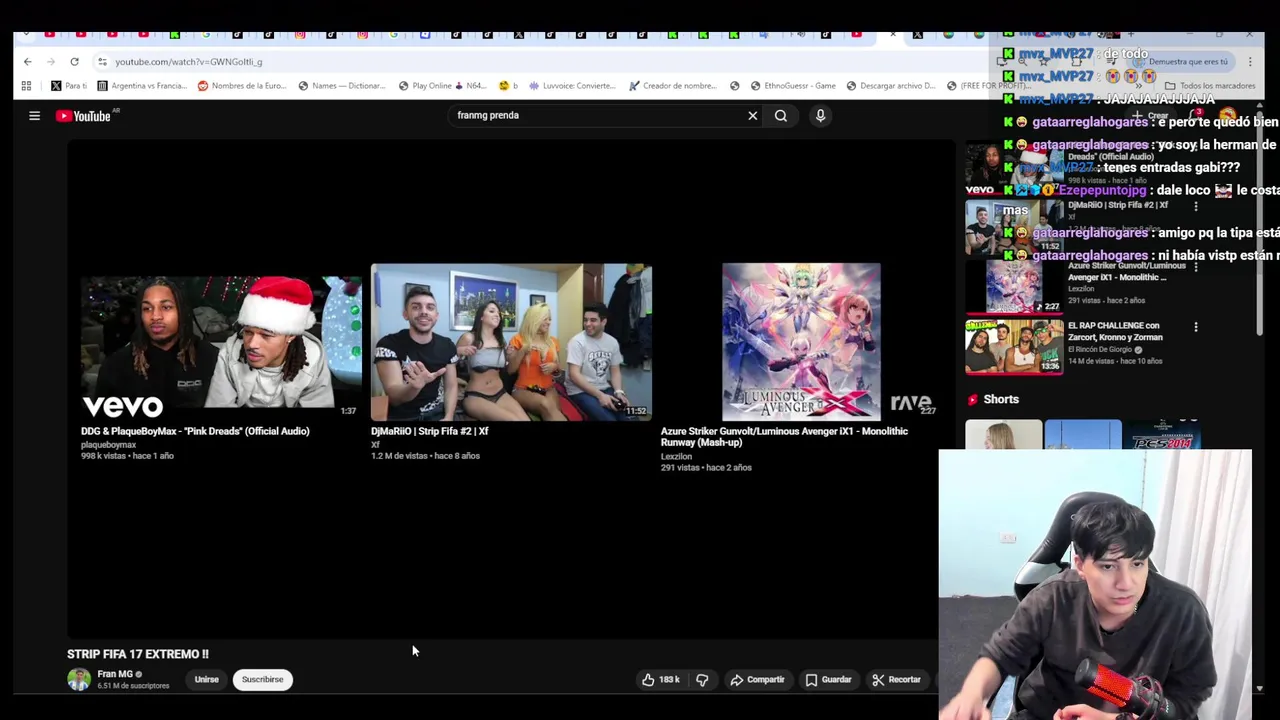
Task: Open 'Nombres de la Euro' bookmark
Action: [242, 86]
